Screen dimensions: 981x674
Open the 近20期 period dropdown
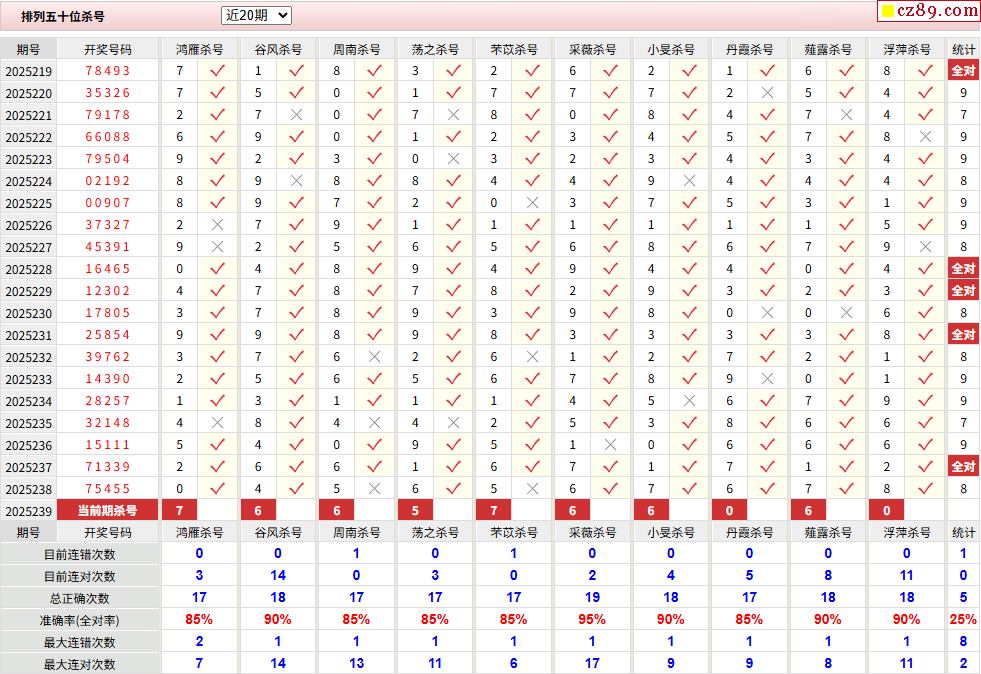point(256,16)
